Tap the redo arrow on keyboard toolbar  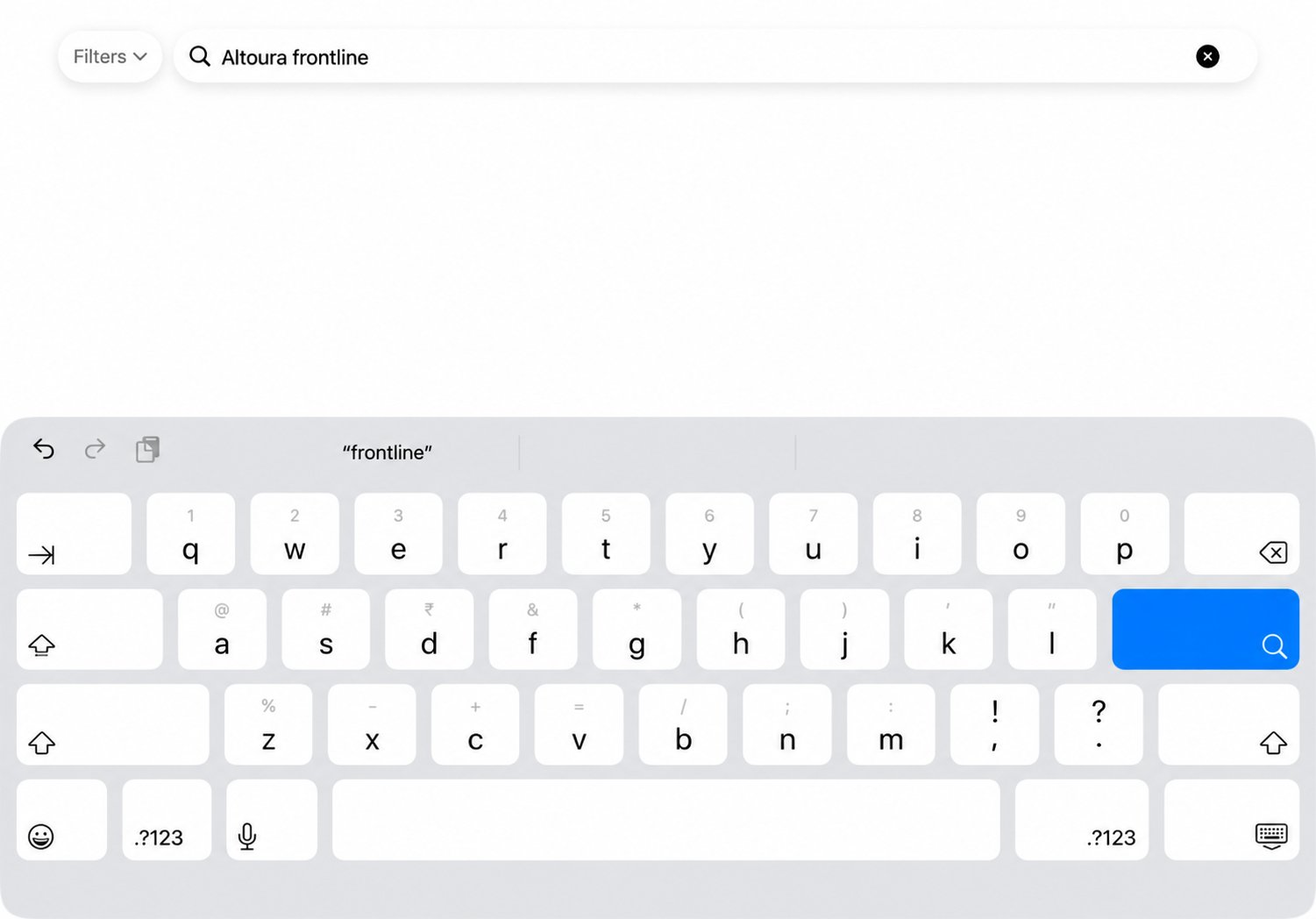(95, 449)
